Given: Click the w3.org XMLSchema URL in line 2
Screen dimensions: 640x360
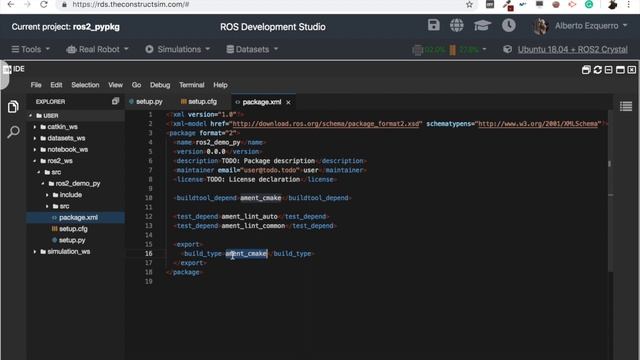Looking at the screenshot, I should coord(538,124).
